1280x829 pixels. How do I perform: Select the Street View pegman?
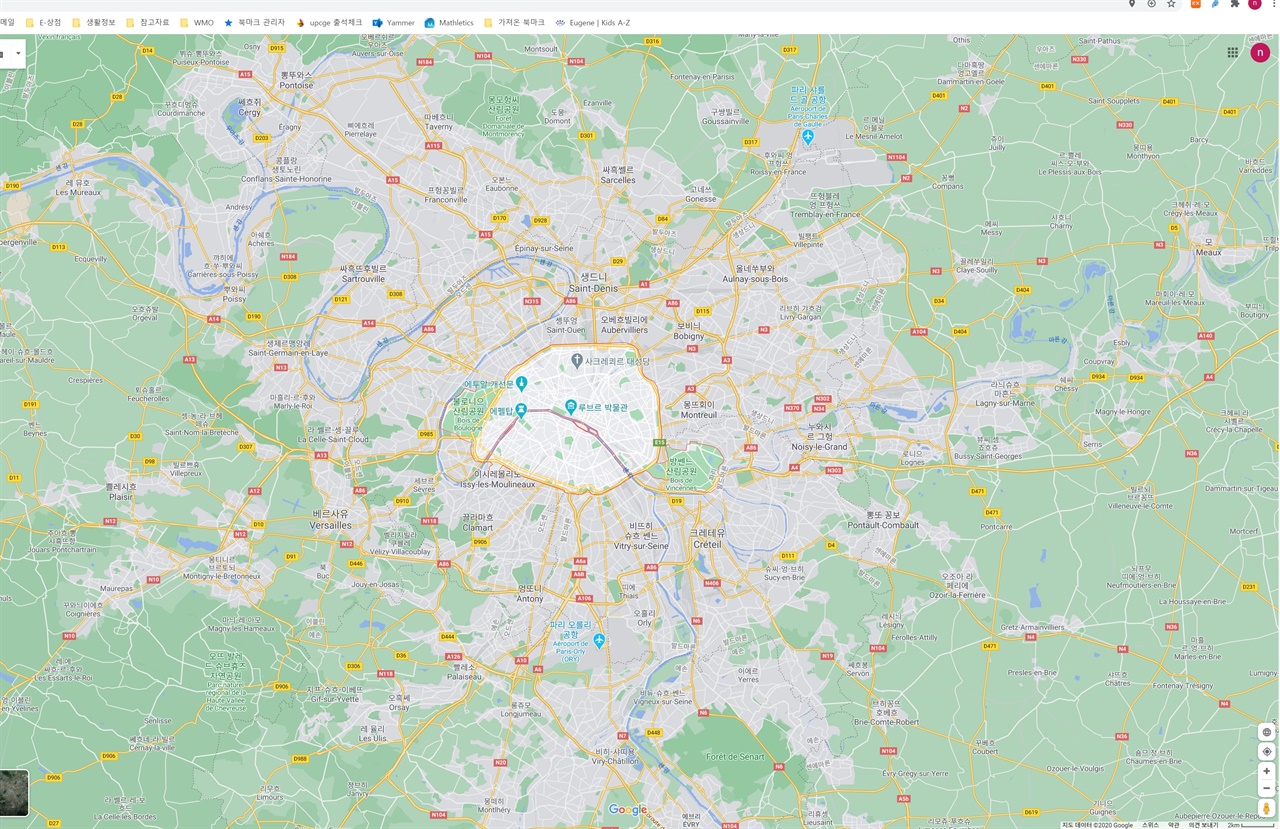[x=1266, y=808]
